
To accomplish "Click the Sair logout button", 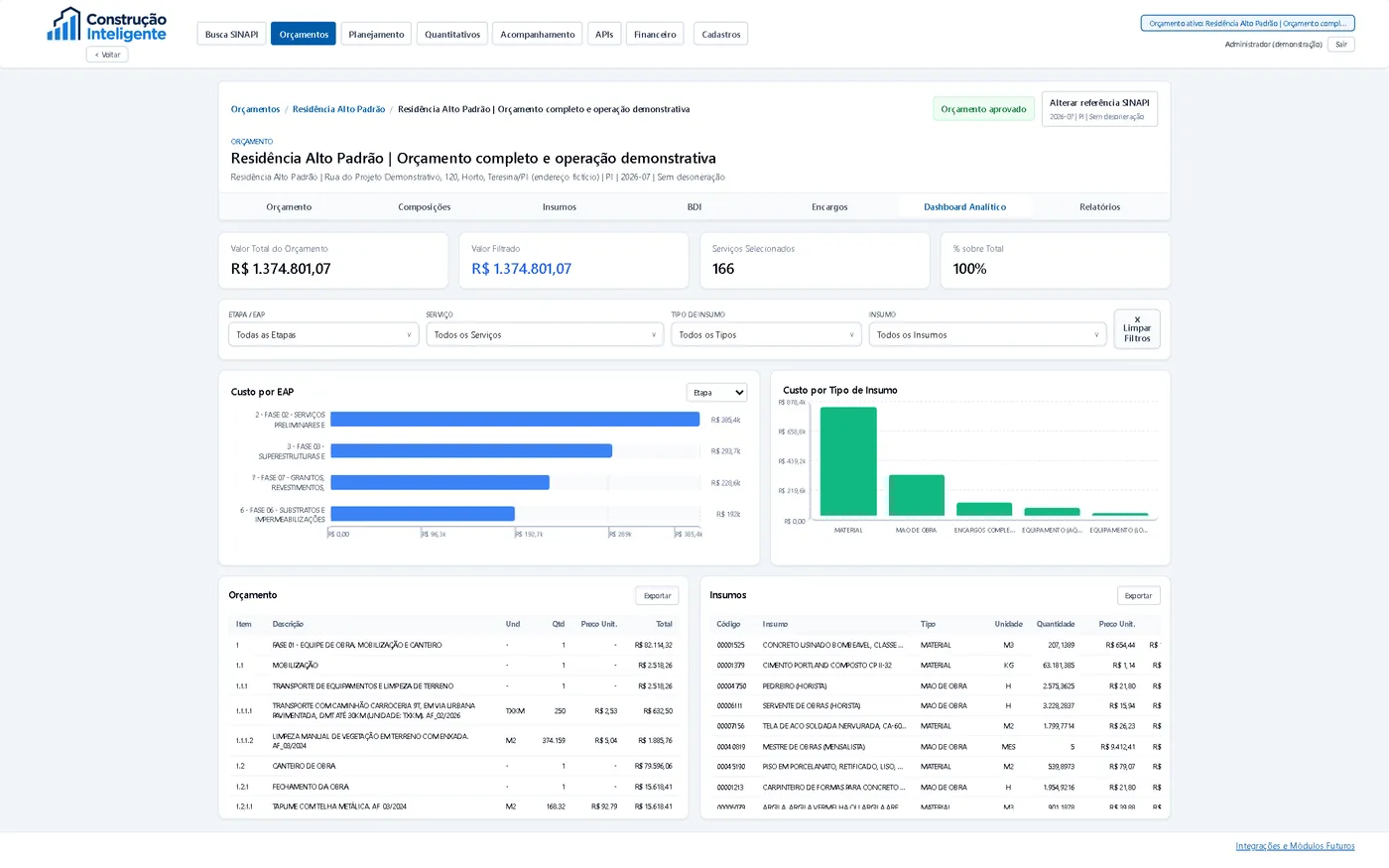I will (1341, 45).
